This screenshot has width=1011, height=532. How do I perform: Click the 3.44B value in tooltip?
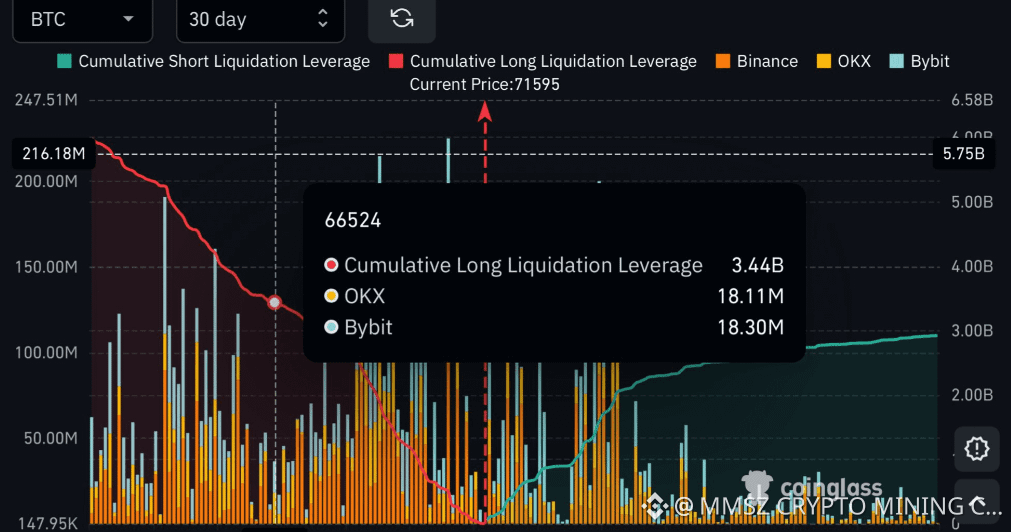pos(758,265)
